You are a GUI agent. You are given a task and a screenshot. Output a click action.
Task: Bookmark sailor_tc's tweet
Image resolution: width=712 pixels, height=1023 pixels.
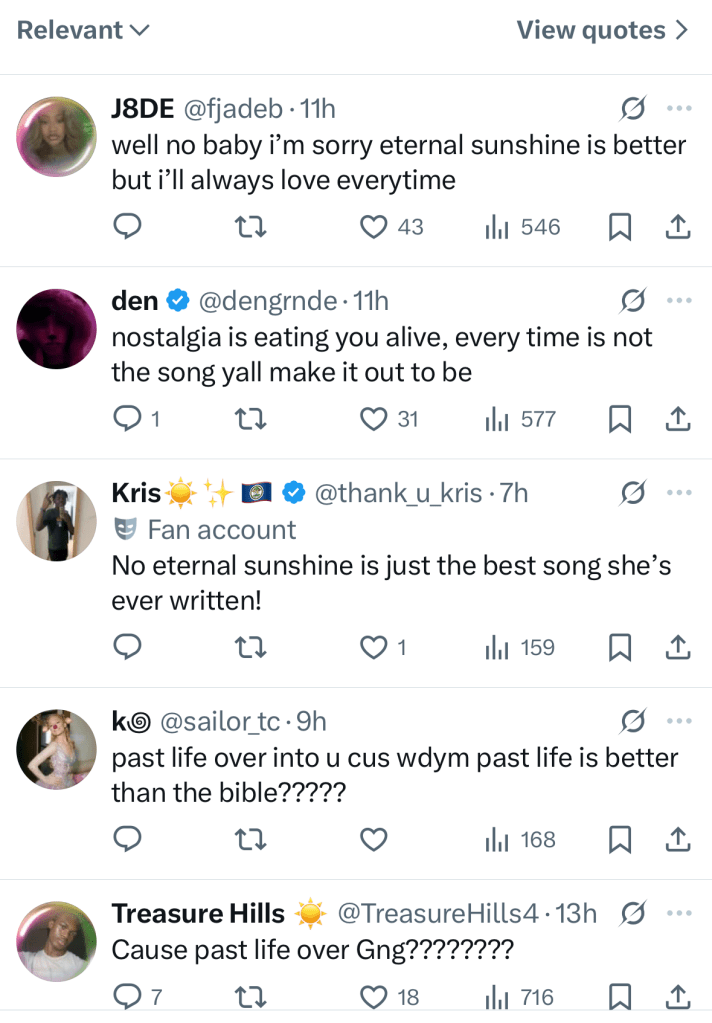pyautogui.click(x=620, y=840)
